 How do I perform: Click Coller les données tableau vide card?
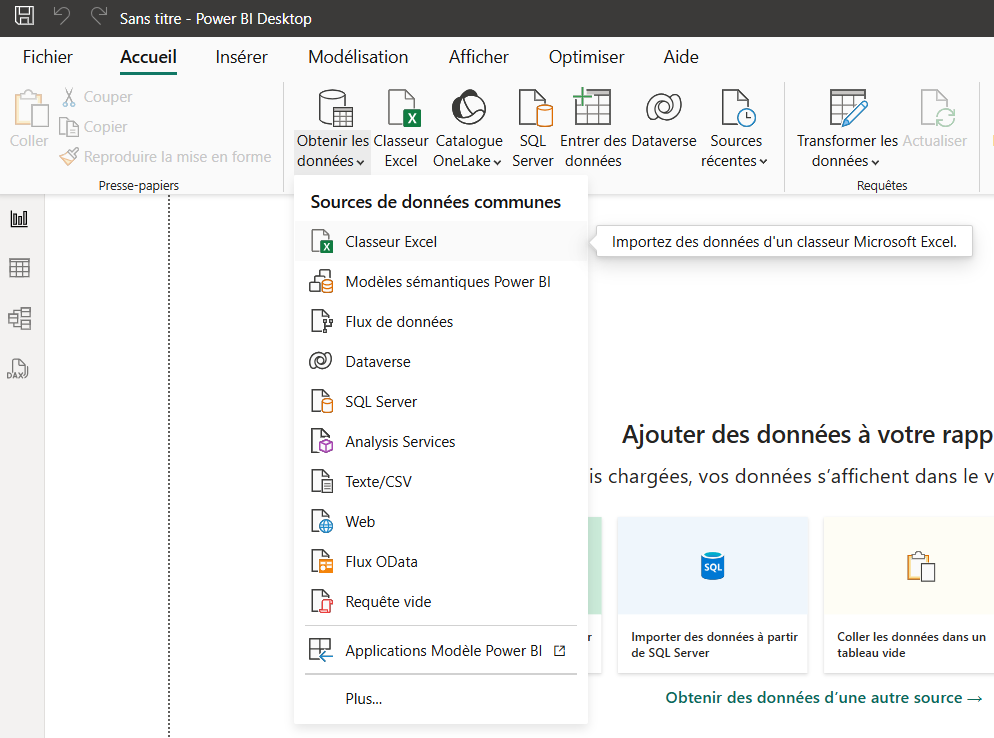pyautogui.click(x=908, y=595)
